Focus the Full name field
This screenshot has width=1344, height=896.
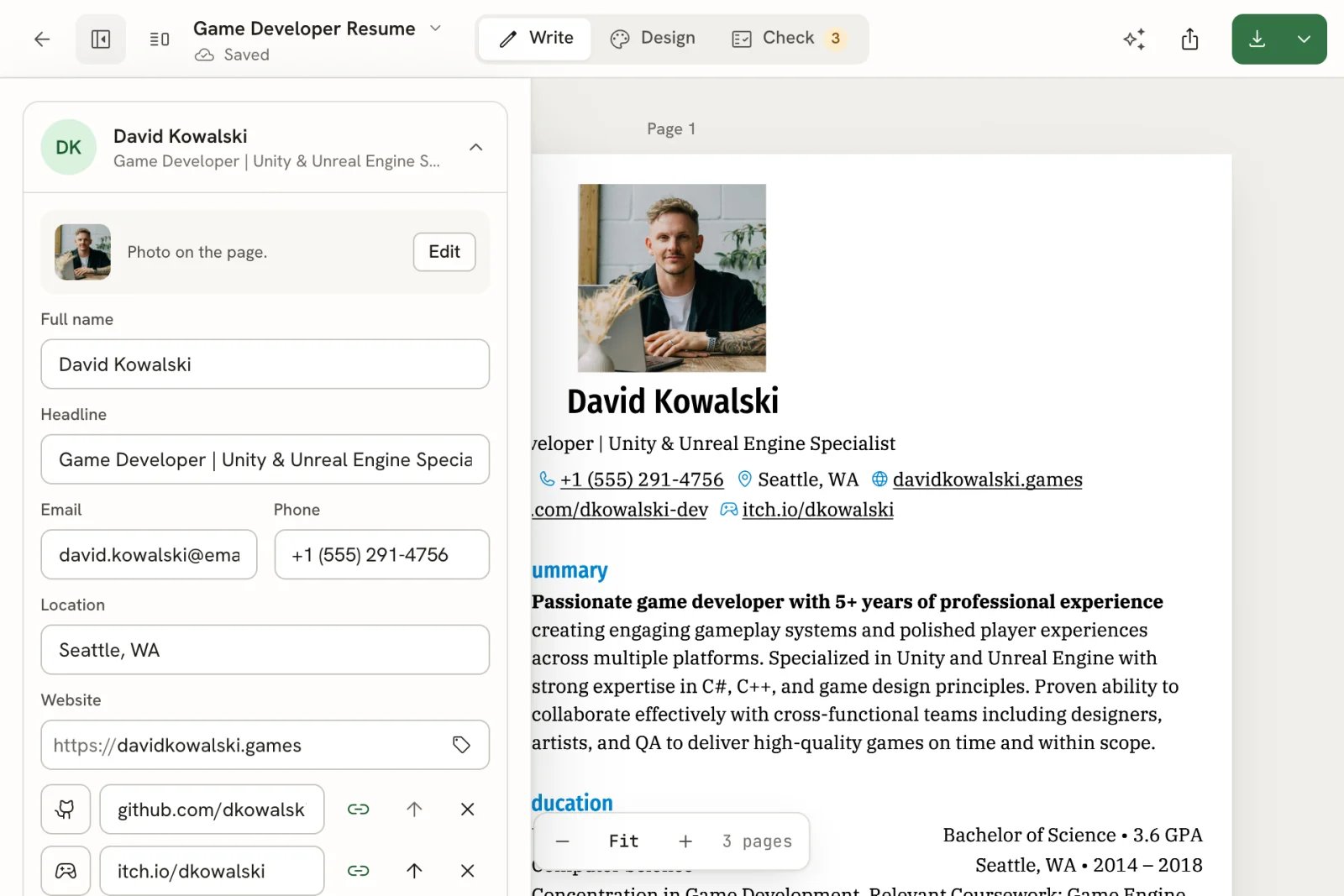(x=265, y=364)
